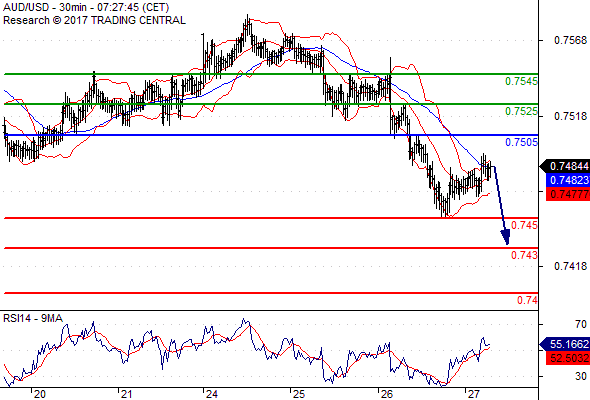This screenshot has width=590, height=400.
Task: Click the 0.74 red support label
Action: tap(527, 300)
